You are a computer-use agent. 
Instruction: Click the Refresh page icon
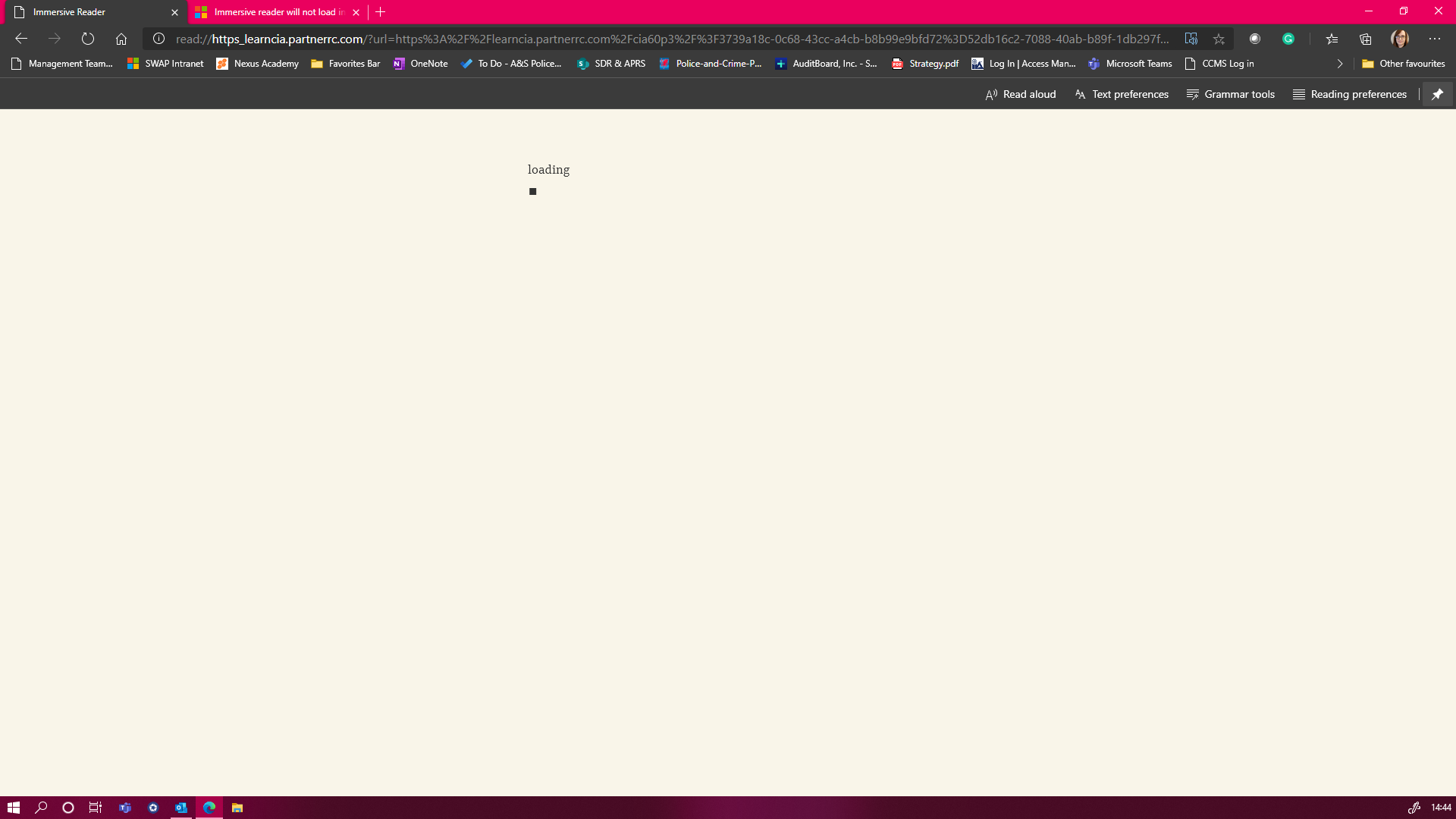click(x=88, y=39)
